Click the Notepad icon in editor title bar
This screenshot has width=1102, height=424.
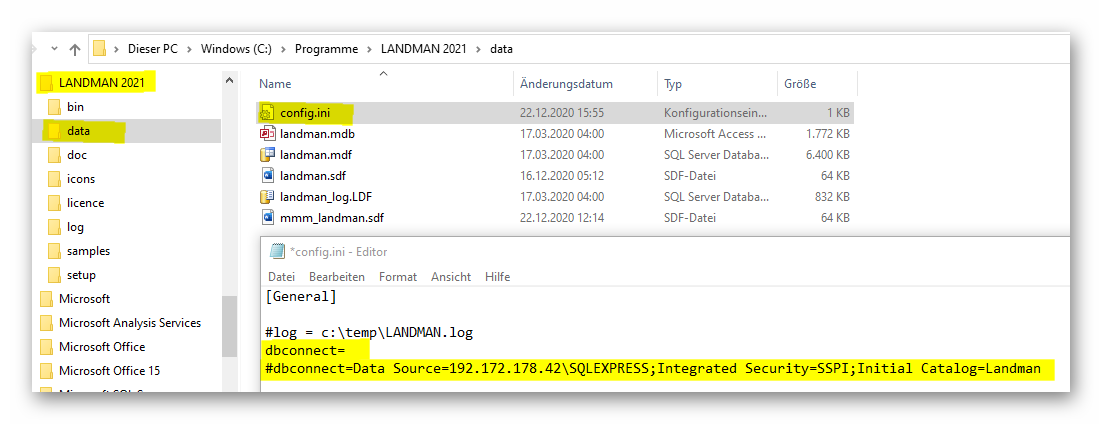tap(277, 252)
